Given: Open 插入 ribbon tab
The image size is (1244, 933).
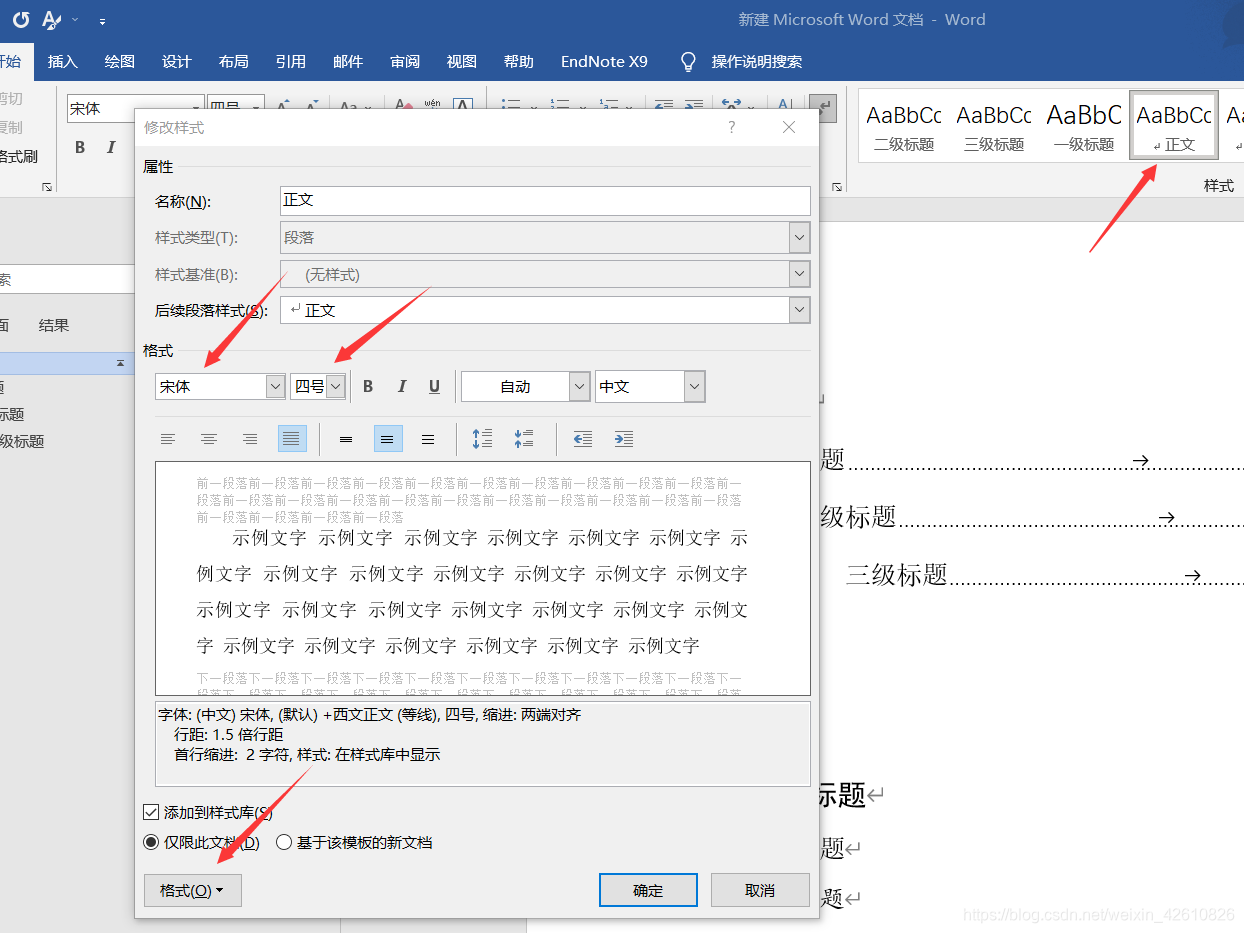Looking at the screenshot, I should tap(62, 62).
